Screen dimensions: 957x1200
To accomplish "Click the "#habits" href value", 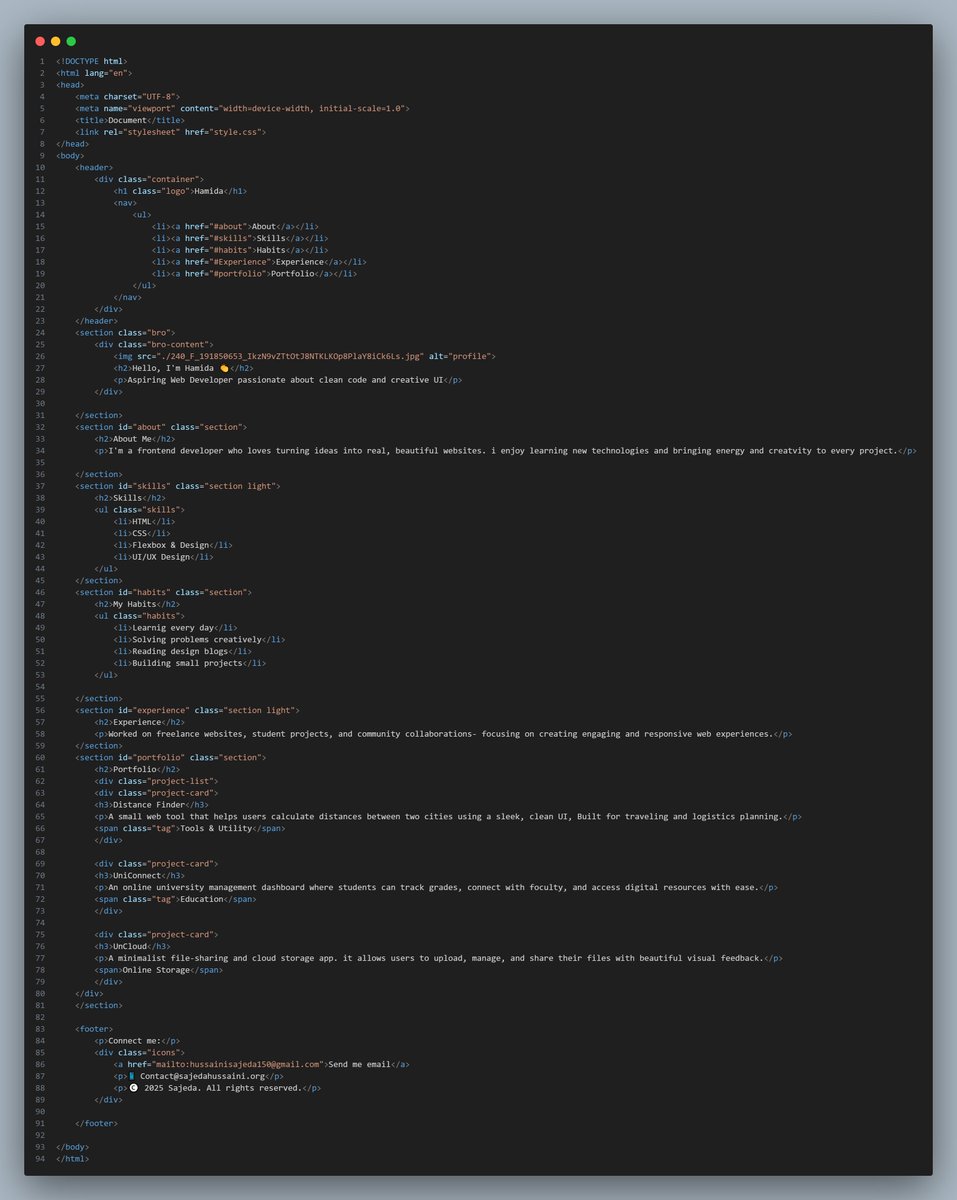I will [x=230, y=250].
